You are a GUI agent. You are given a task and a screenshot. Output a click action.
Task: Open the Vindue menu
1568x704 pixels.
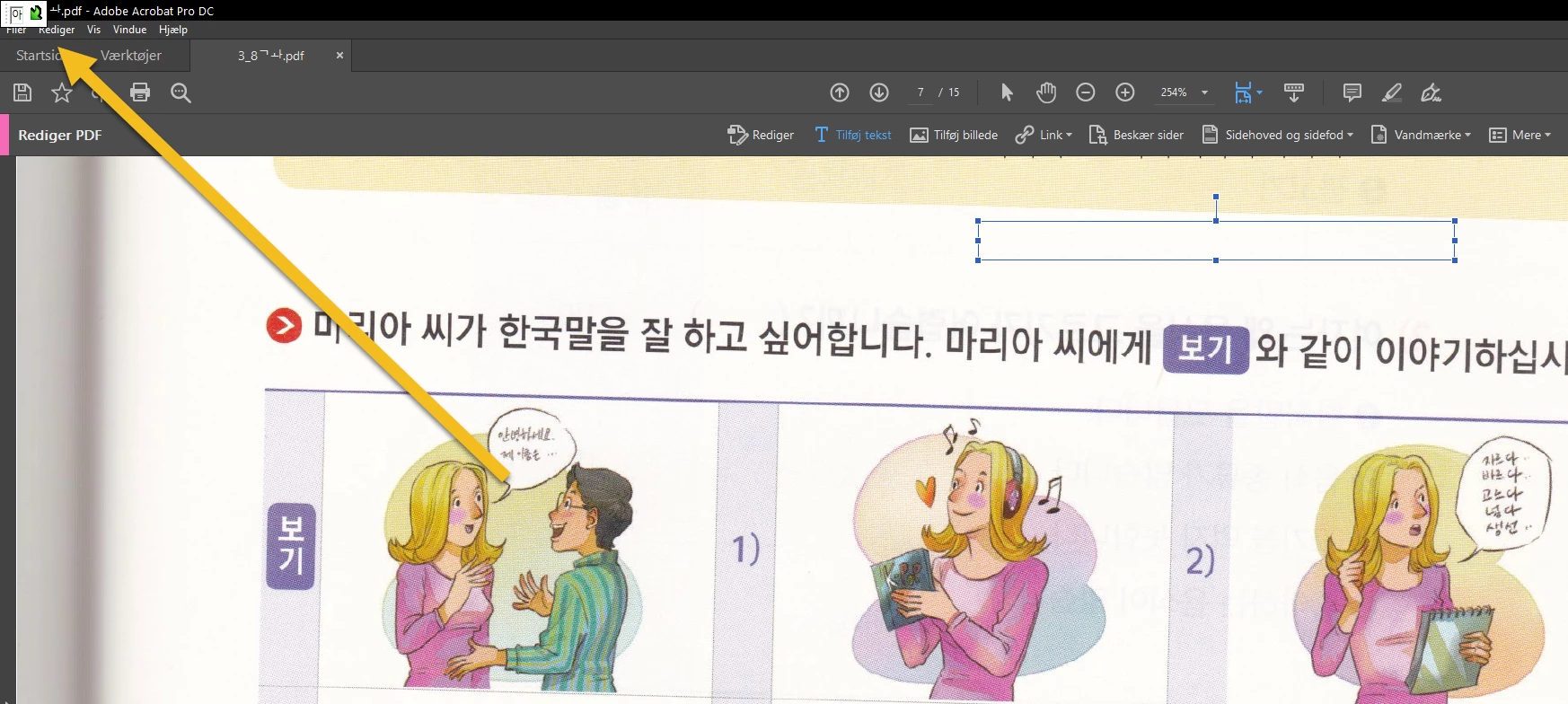coord(129,30)
